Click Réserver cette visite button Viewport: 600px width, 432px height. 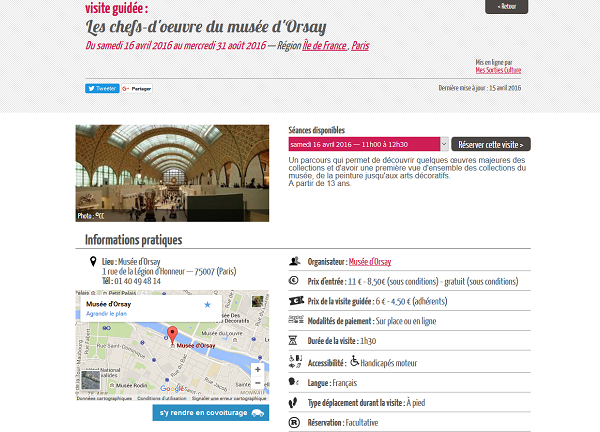491,144
